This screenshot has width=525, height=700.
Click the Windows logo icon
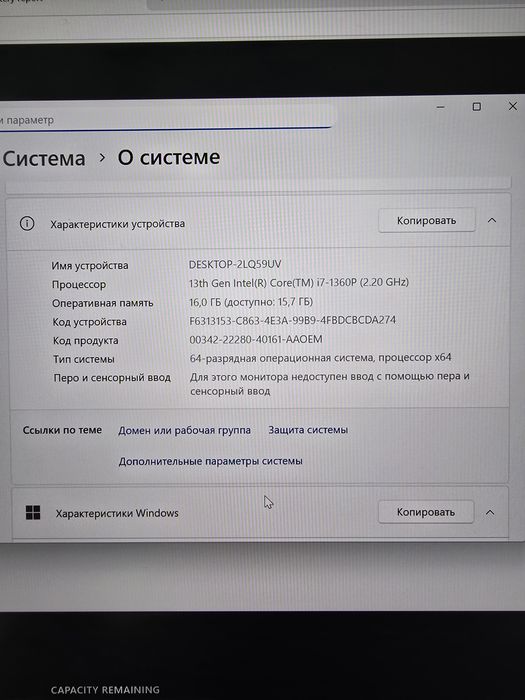(33, 512)
